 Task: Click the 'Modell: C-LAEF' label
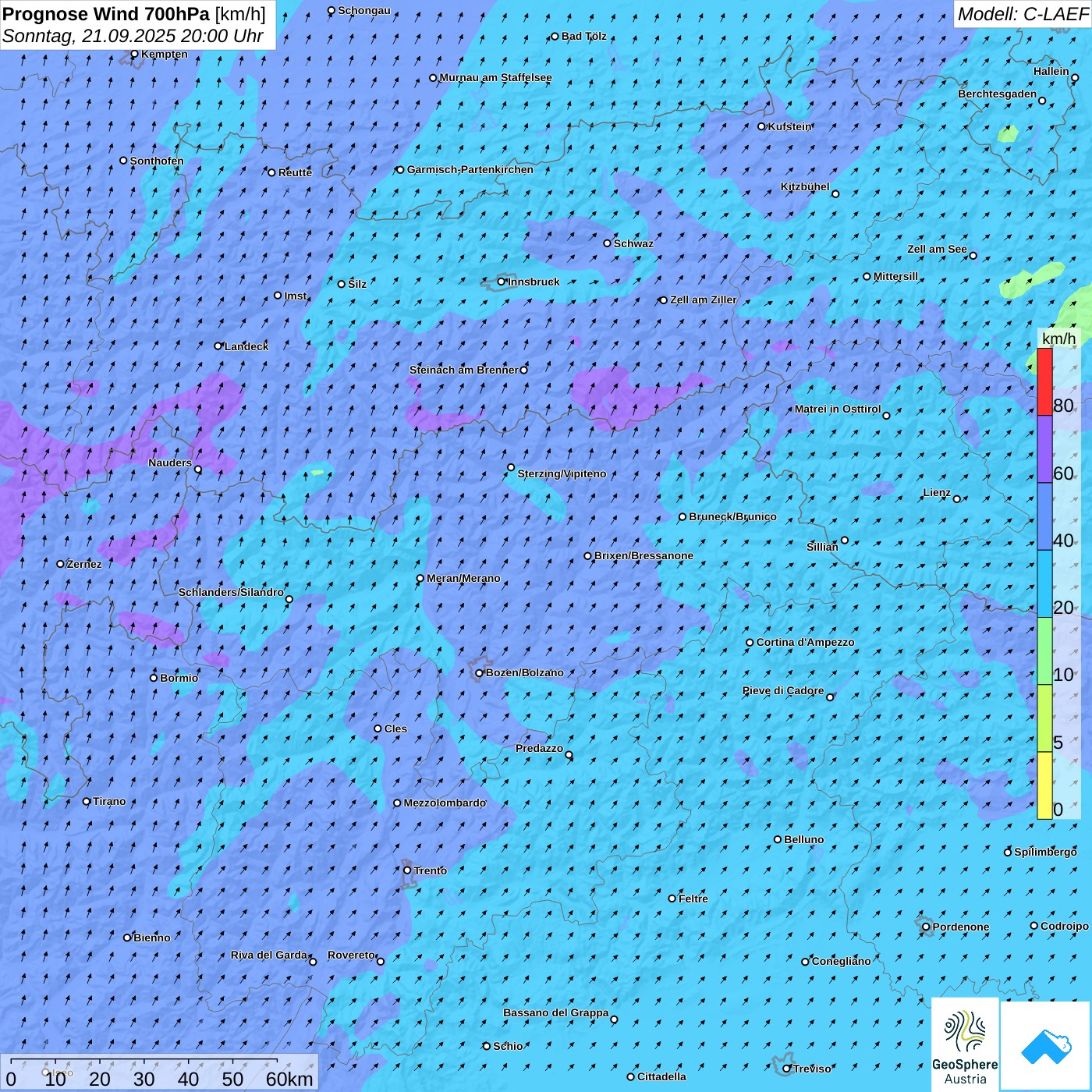point(1023,14)
